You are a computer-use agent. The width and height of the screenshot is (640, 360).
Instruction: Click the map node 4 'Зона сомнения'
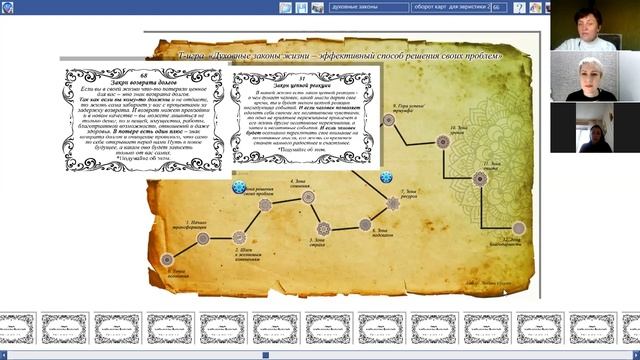(308, 197)
